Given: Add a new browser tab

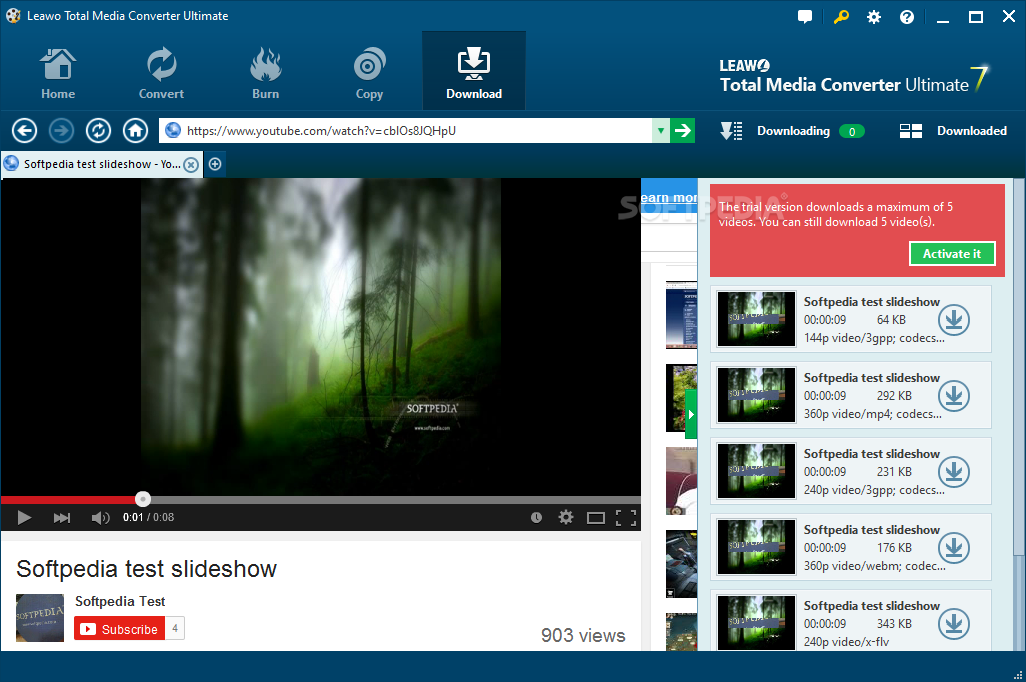Looking at the screenshot, I should (x=215, y=164).
